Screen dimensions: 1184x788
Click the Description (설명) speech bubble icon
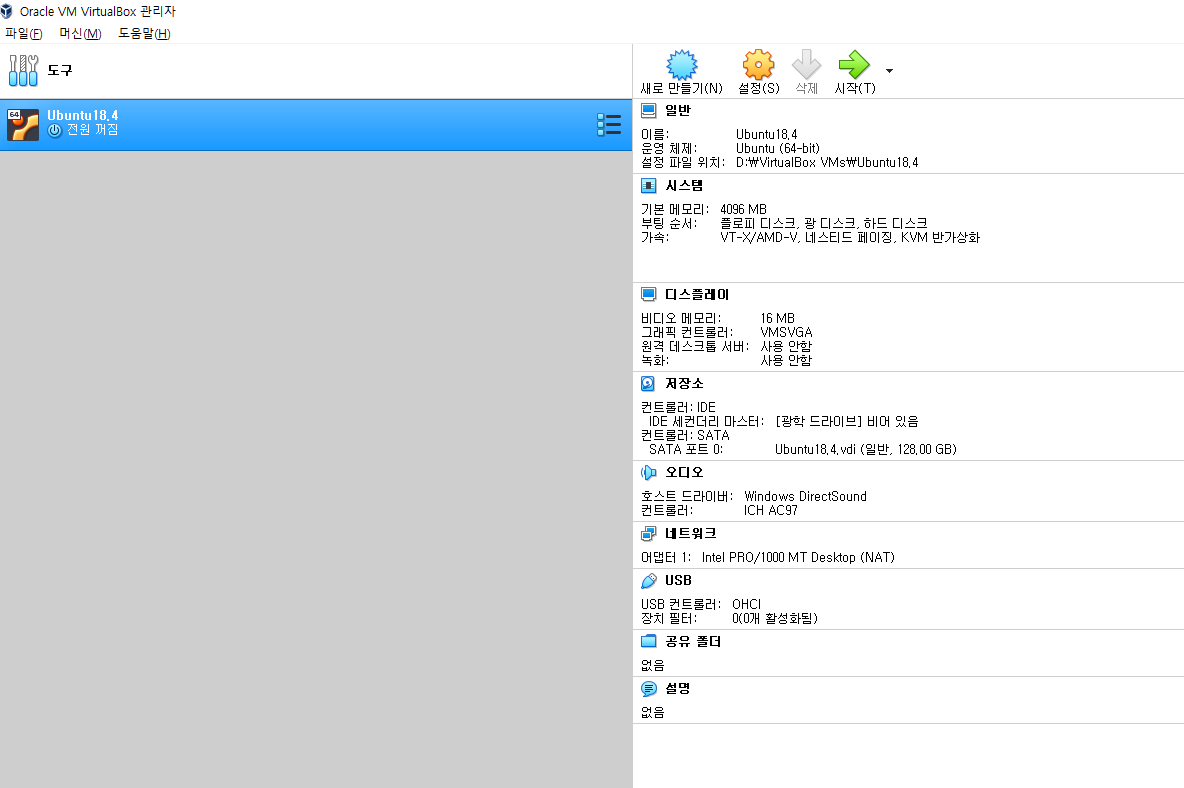pos(649,688)
